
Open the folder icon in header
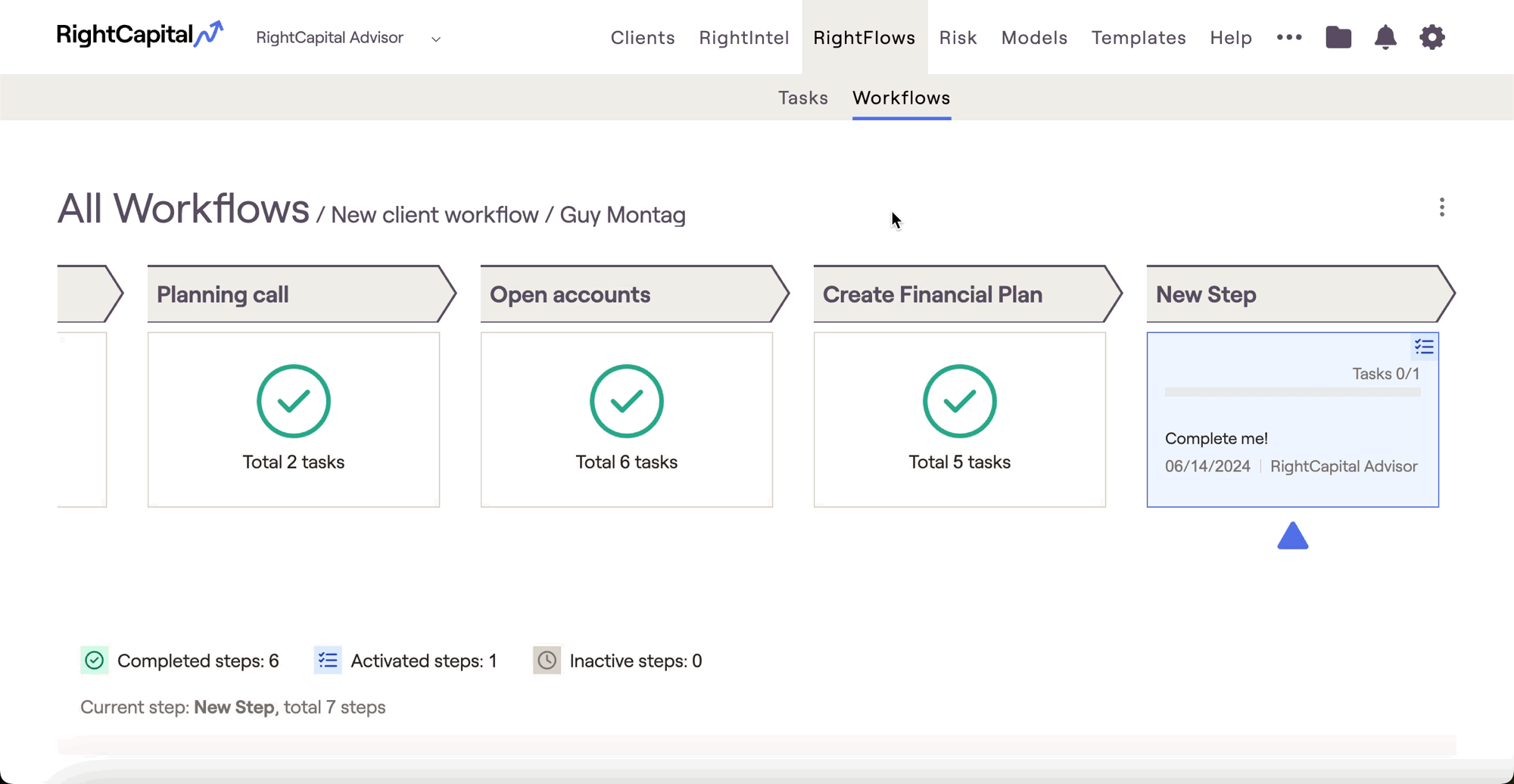click(x=1338, y=37)
